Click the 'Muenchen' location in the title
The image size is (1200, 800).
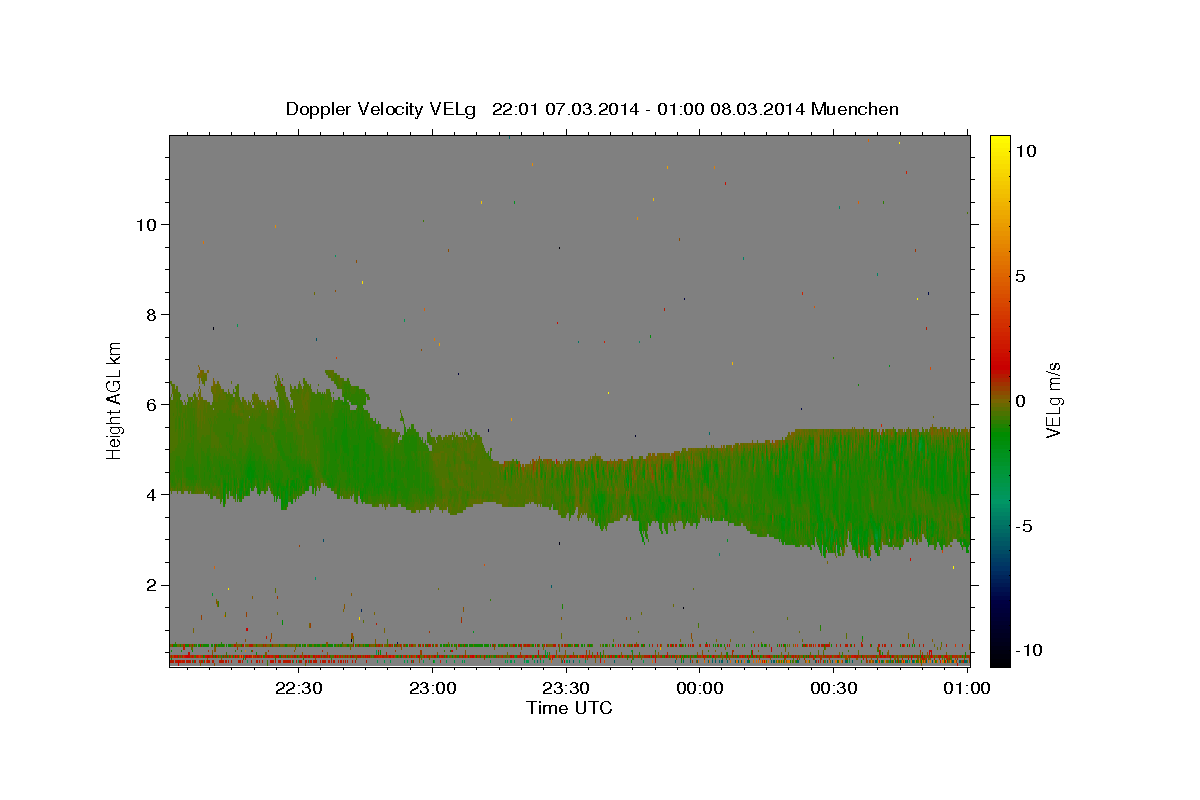855,109
